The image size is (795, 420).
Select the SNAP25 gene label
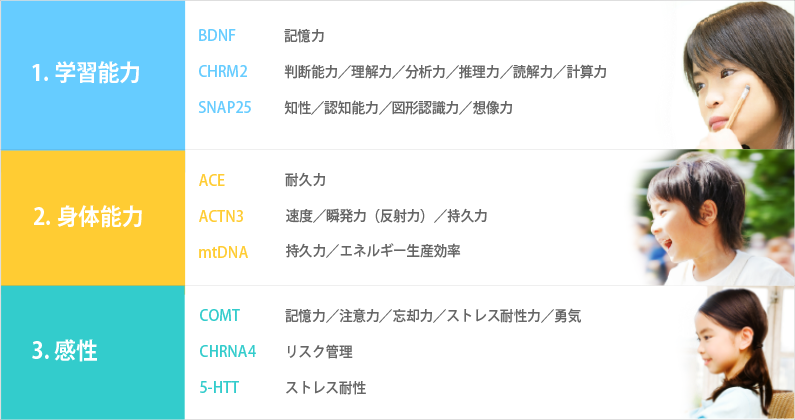click(225, 108)
